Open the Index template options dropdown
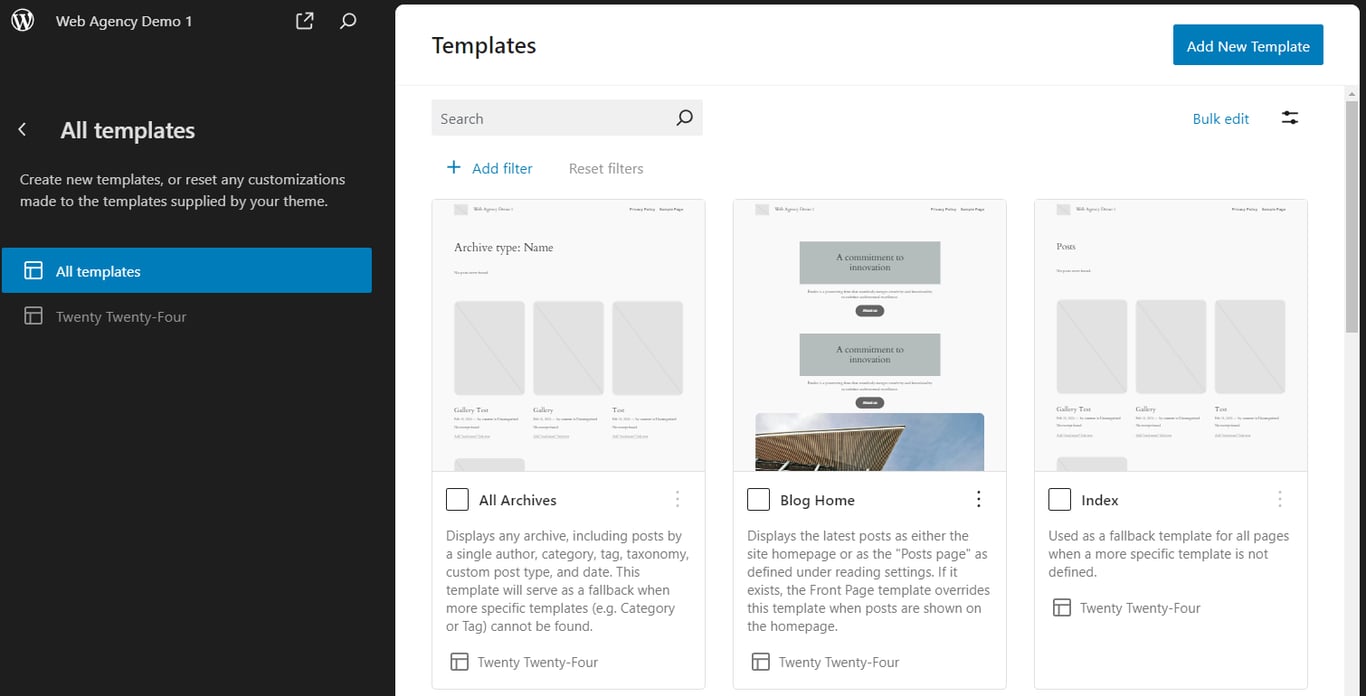The image size is (1366, 696). coord(1280,498)
